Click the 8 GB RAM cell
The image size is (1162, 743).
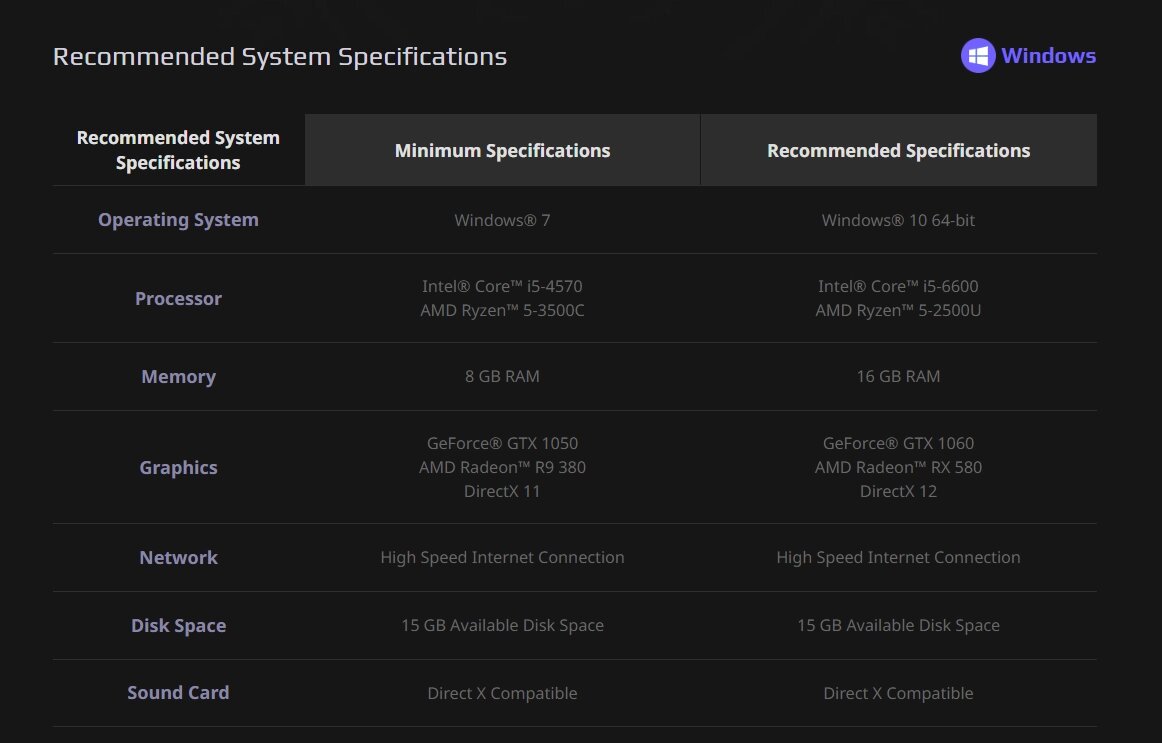coord(502,376)
